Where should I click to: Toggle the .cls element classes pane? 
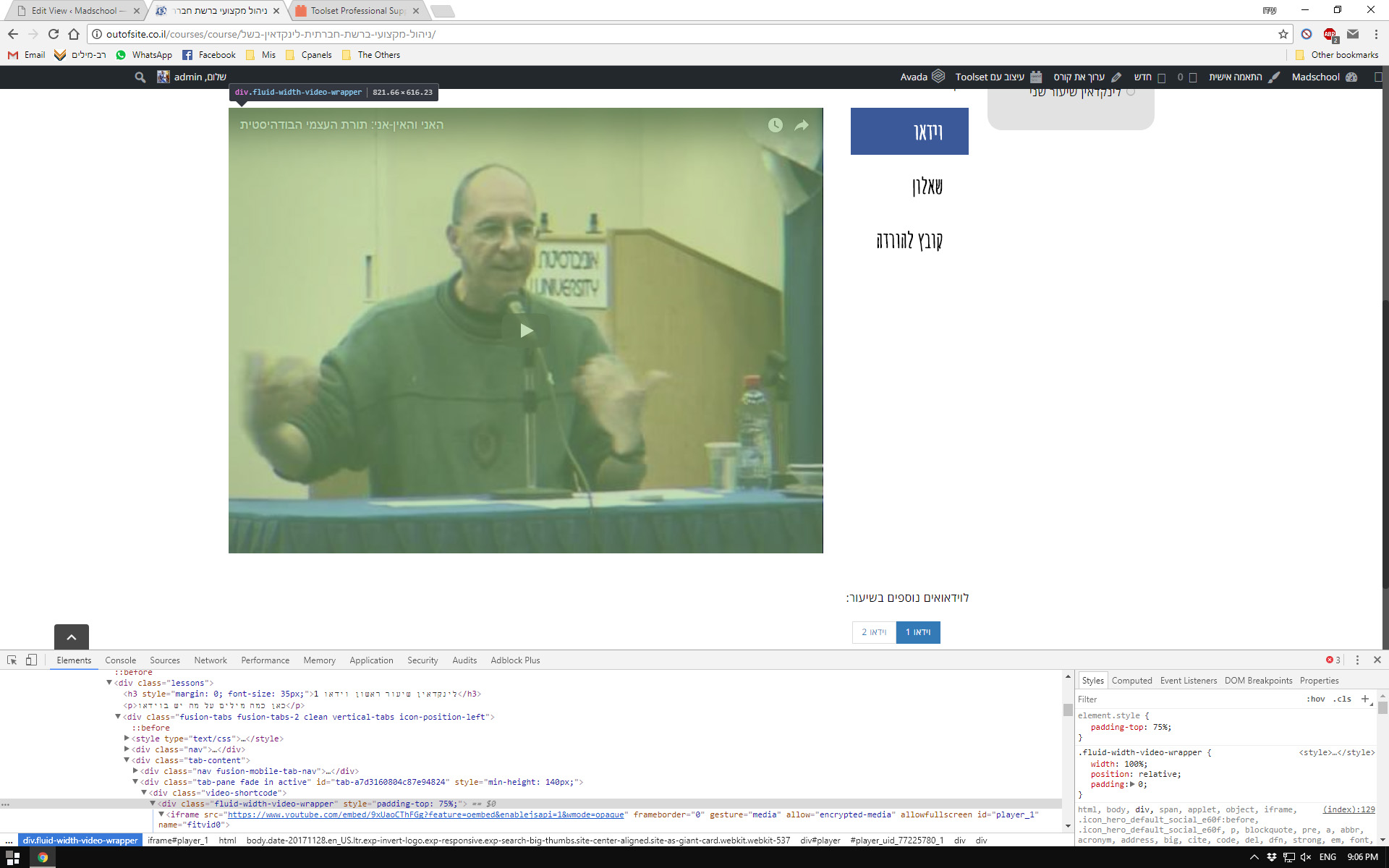[1343, 699]
